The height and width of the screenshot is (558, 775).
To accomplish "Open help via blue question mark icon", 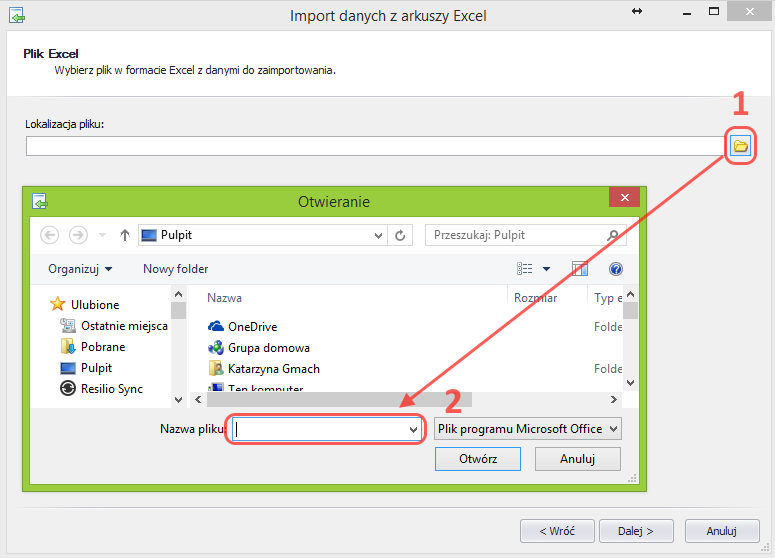I will (616, 269).
